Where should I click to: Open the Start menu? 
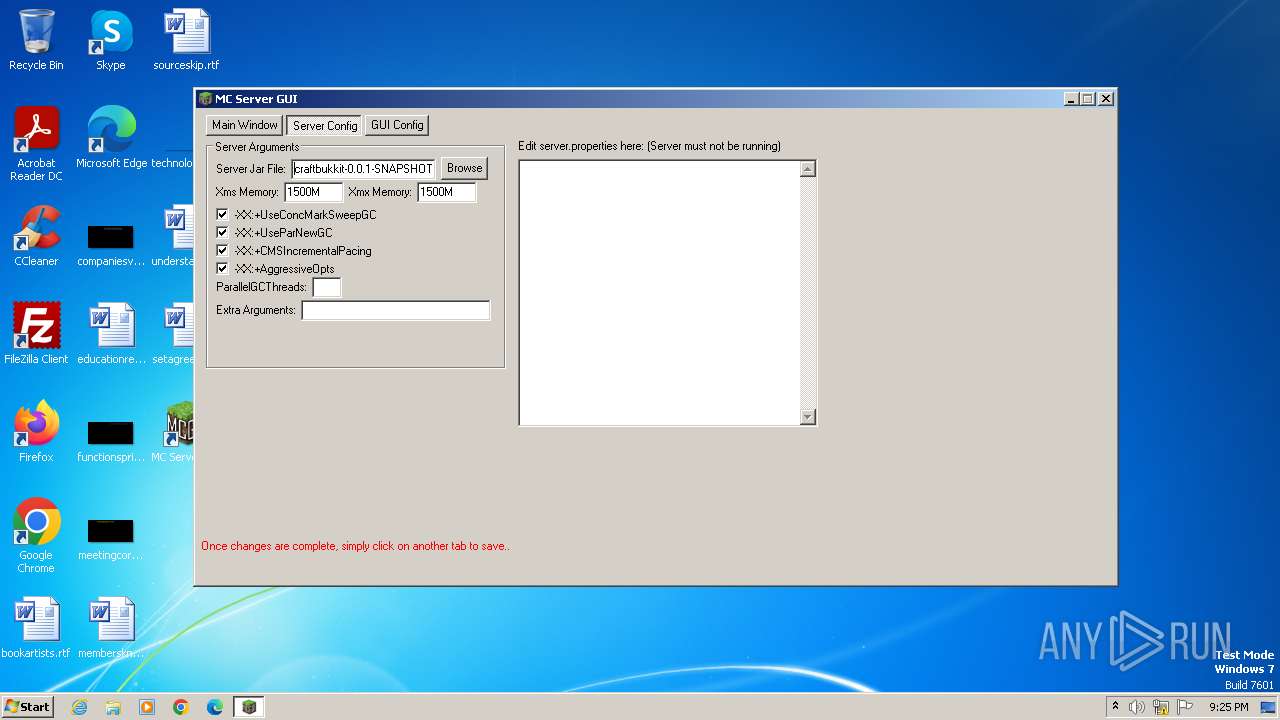pos(27,707)
